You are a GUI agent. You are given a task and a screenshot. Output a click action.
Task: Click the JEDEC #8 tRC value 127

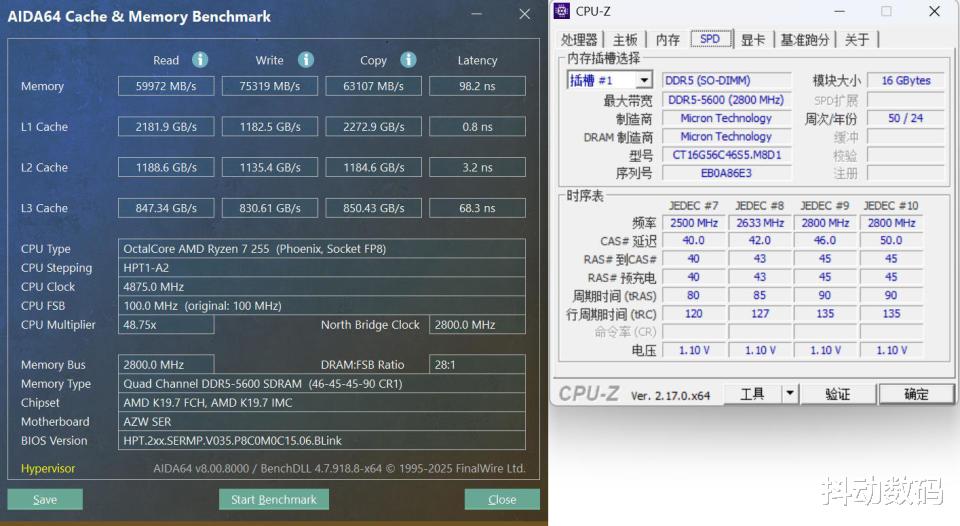(x=760, y=314)
